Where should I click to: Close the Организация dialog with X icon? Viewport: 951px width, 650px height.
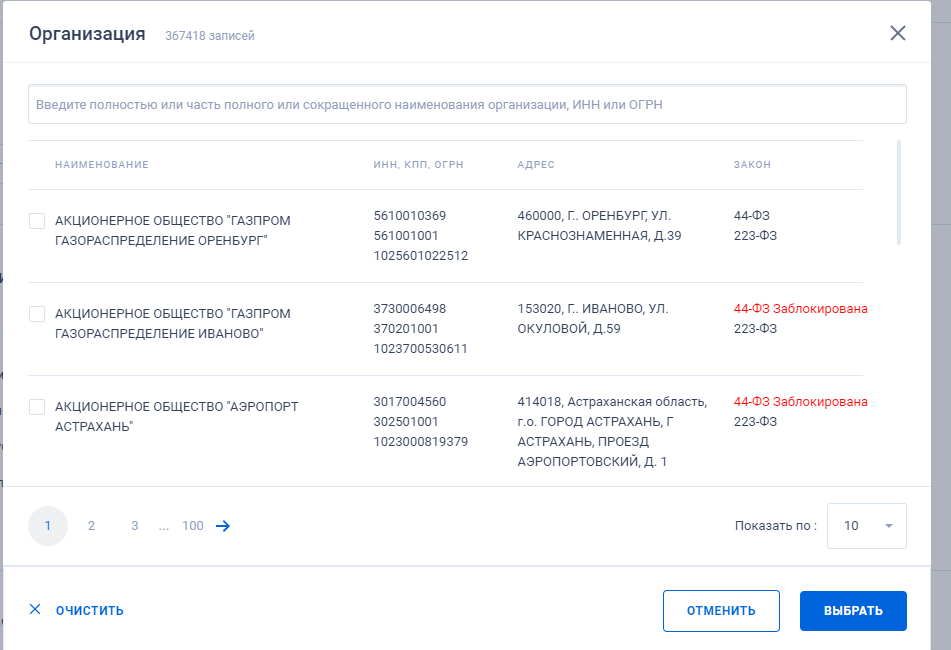tap(898, 33)
